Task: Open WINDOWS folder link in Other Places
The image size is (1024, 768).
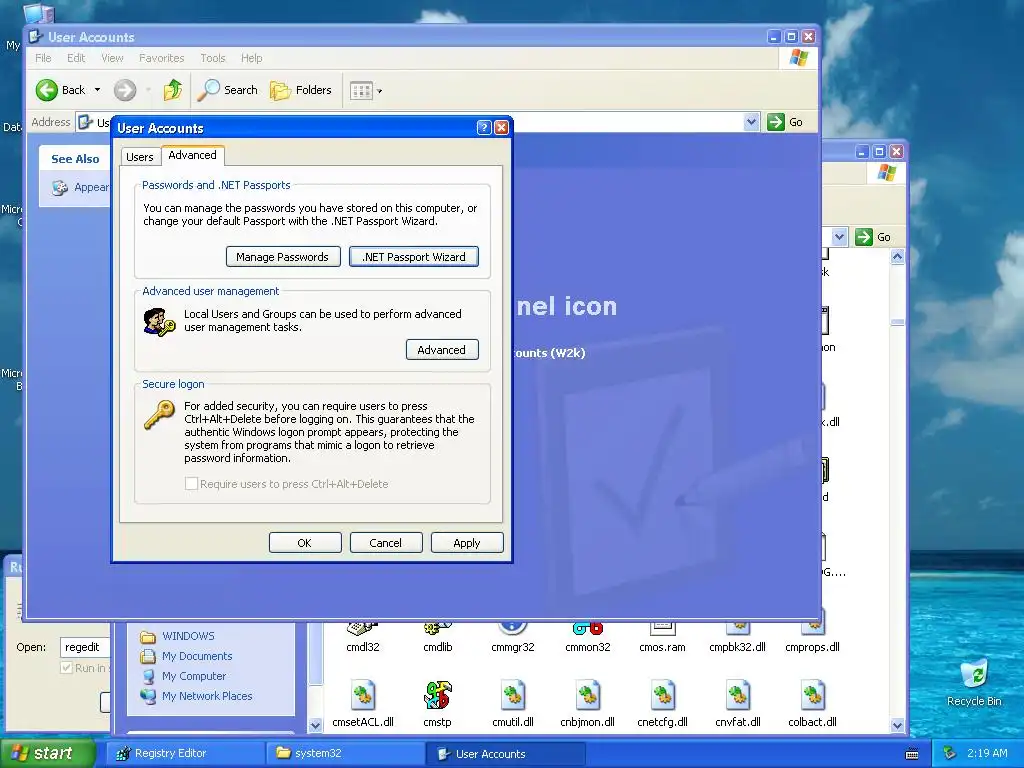Action: point(188,636)
